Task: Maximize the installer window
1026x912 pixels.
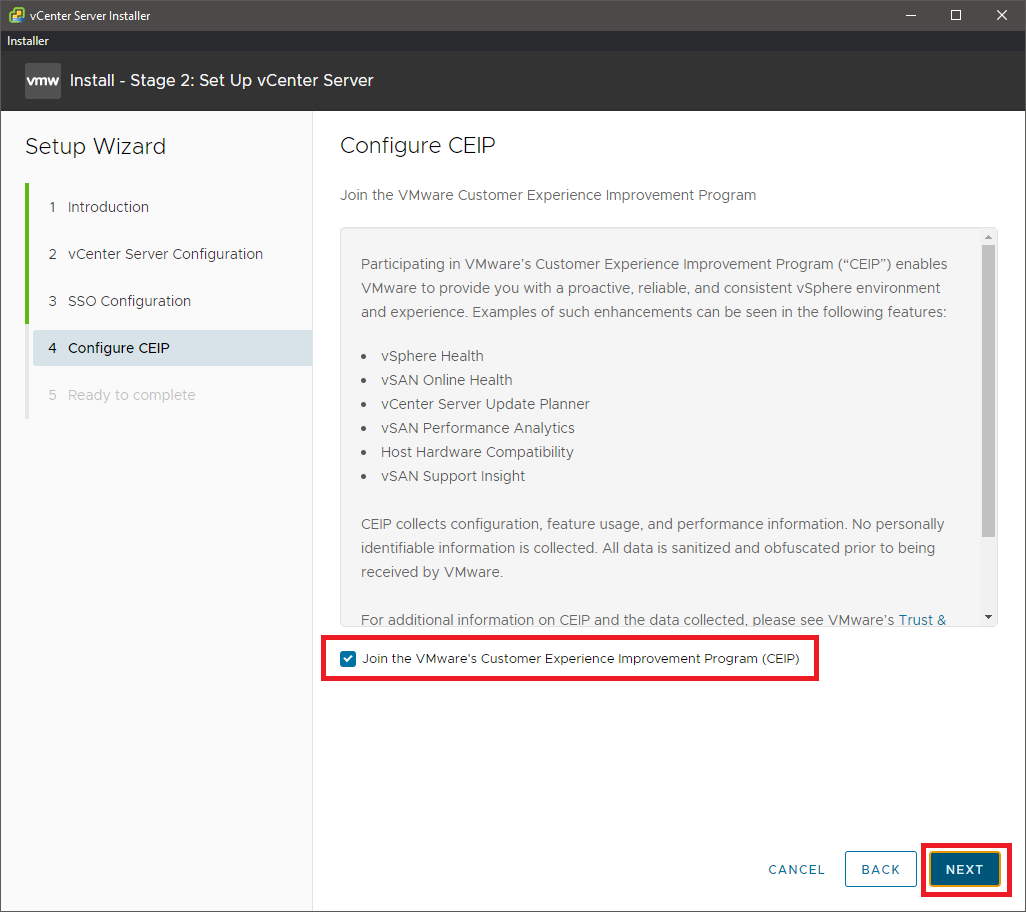Action: click(956, 15)
